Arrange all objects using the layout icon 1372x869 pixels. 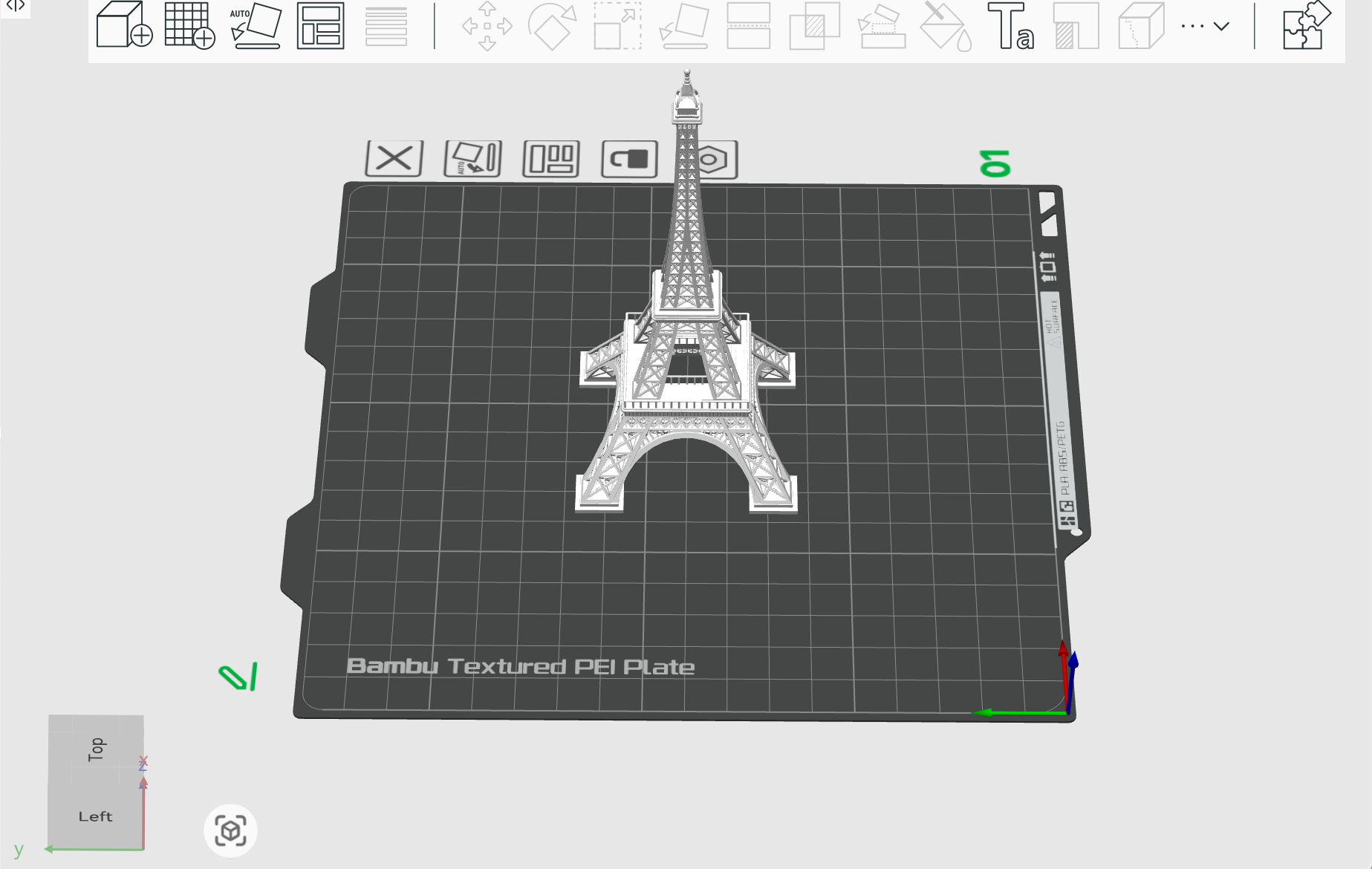pyautogui.click(x=320, y=25)
